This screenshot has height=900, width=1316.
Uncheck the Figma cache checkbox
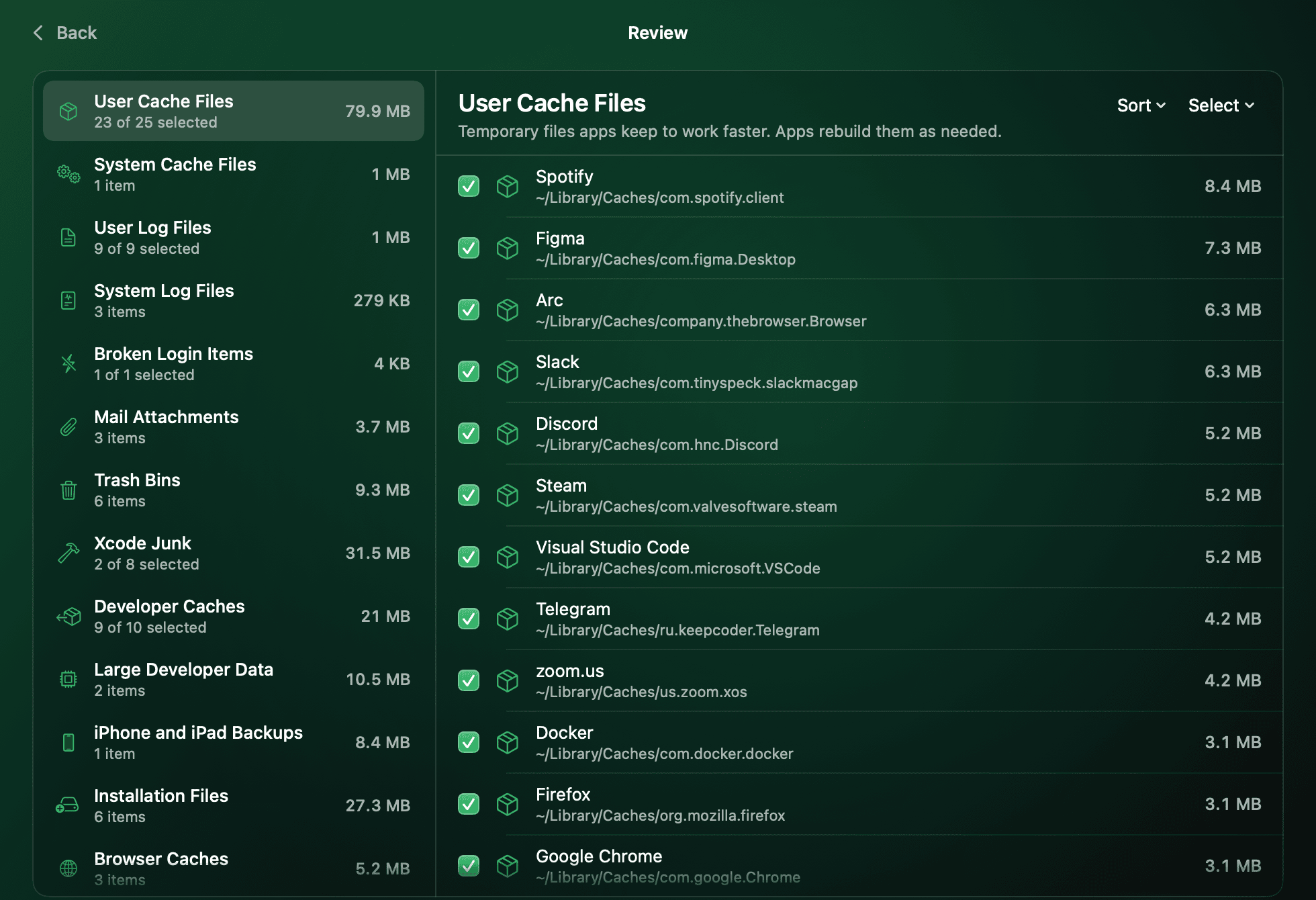coord(469,248)
